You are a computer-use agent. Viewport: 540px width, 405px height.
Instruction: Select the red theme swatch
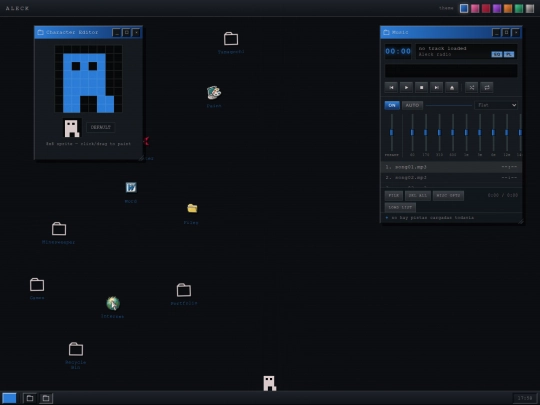tap(486, 9)
